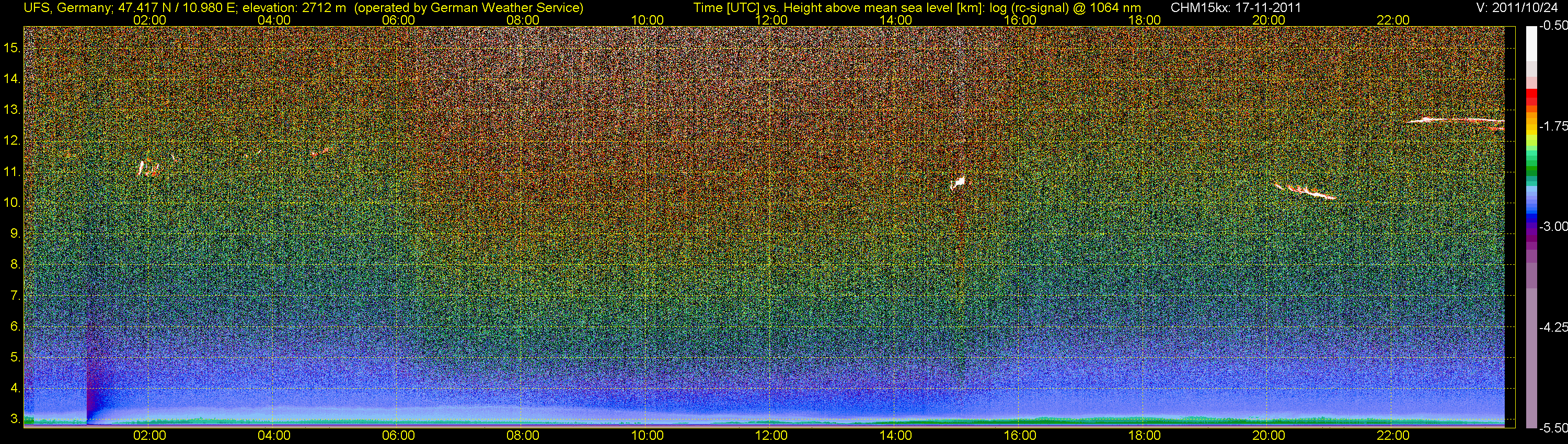Click the white cloud echo near 15:00
The width and height of the screenshot is (1568, 444).
click(958, 183)
